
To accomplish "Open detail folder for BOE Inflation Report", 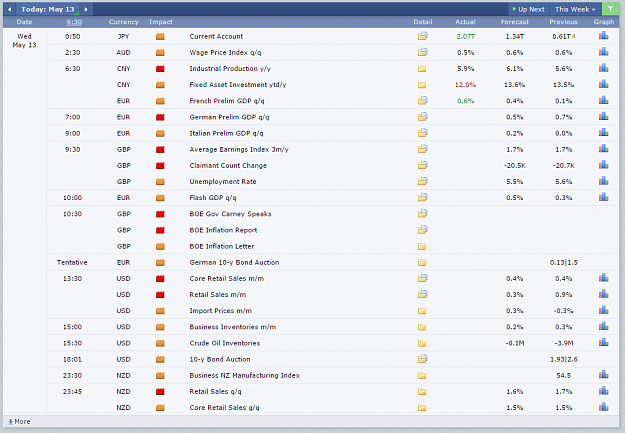I will point(423,230).
